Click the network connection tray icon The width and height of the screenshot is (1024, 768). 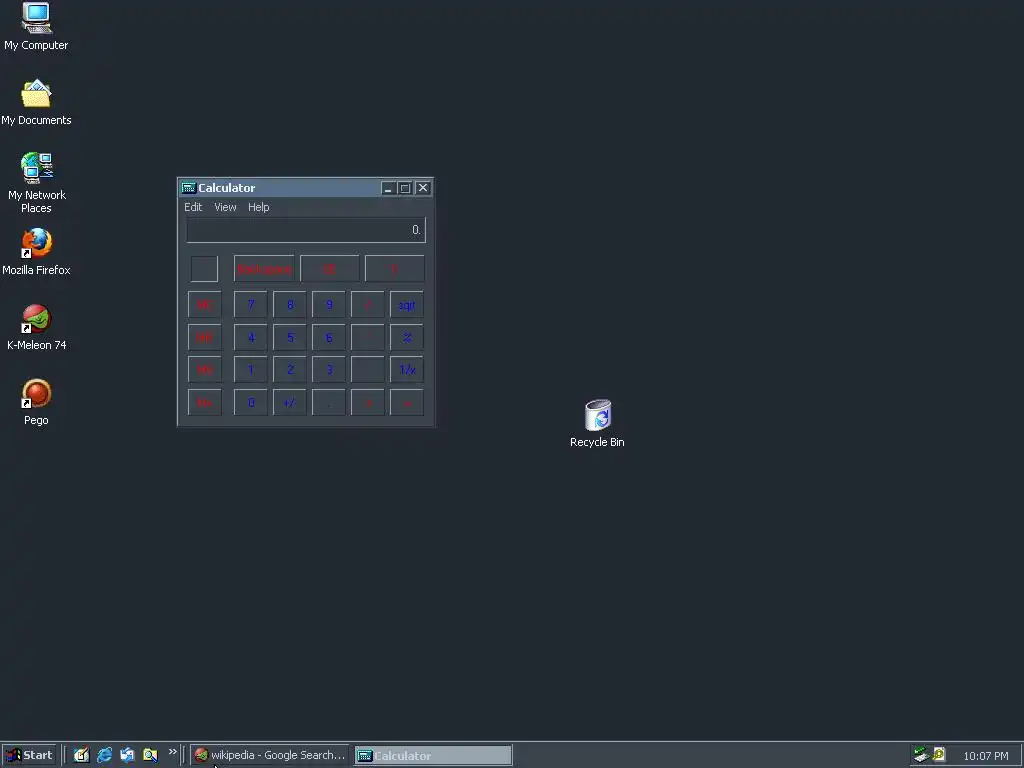coord(921,755)
